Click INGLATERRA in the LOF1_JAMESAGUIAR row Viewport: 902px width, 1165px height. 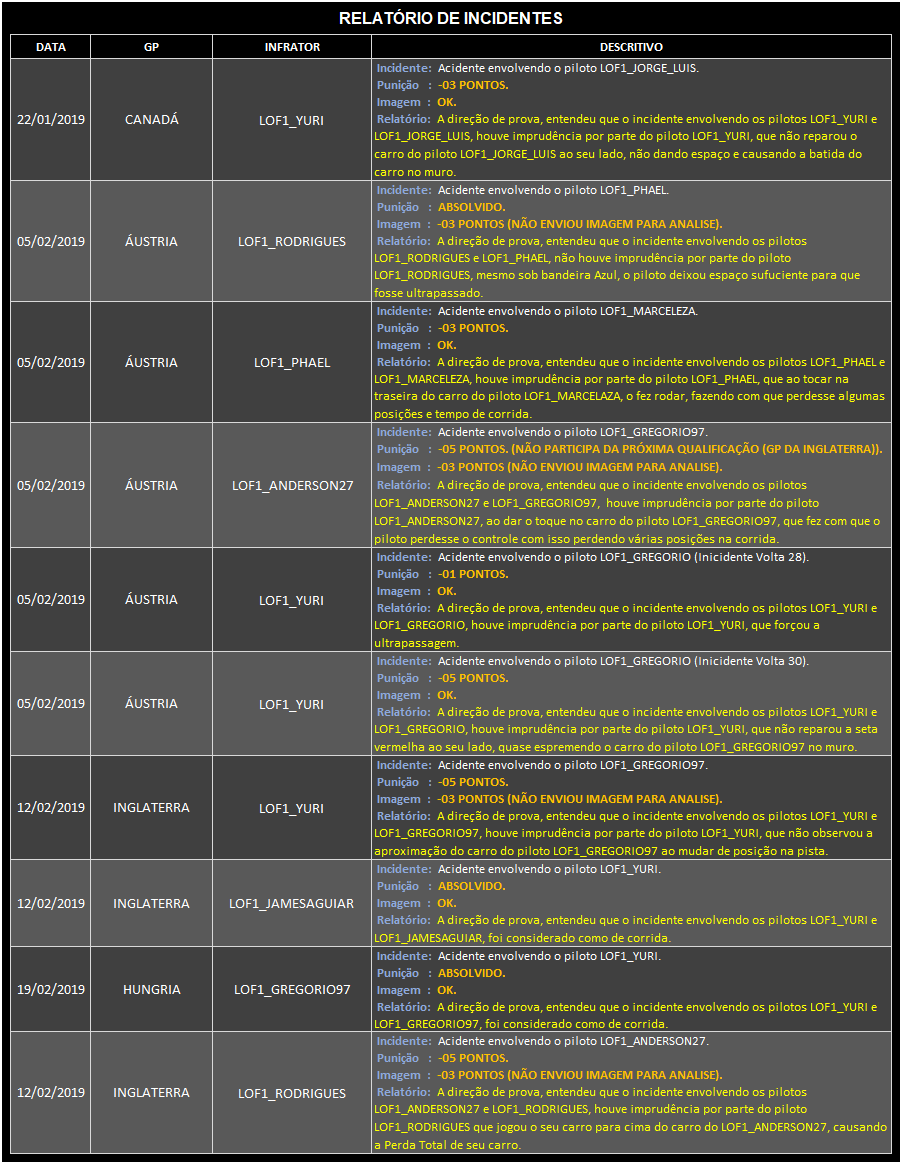152,903
